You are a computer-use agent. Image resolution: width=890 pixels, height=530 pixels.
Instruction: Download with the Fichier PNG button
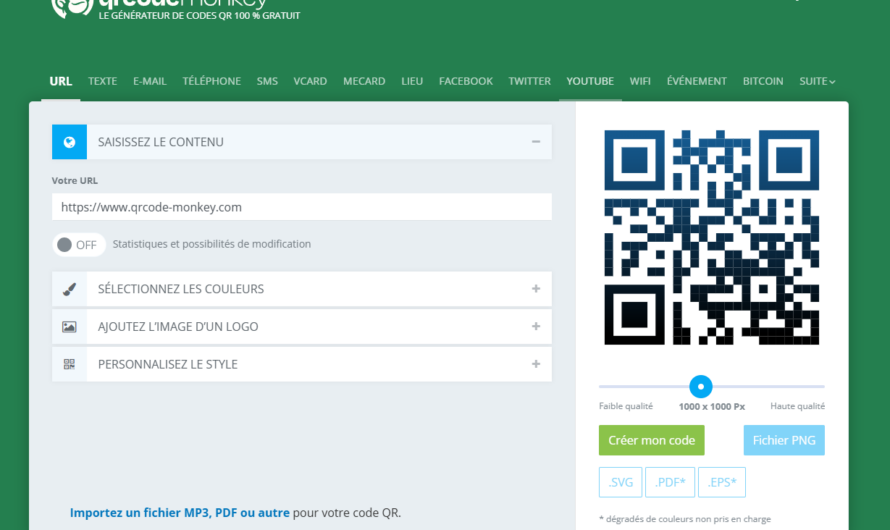pyautogui.click(x=784, y=440)
